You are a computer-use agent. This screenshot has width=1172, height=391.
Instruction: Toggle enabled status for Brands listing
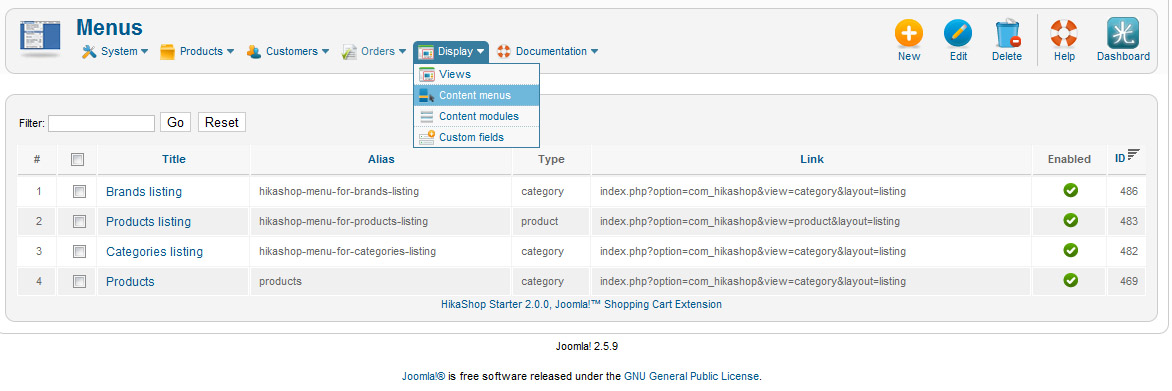pos(1070,191)
